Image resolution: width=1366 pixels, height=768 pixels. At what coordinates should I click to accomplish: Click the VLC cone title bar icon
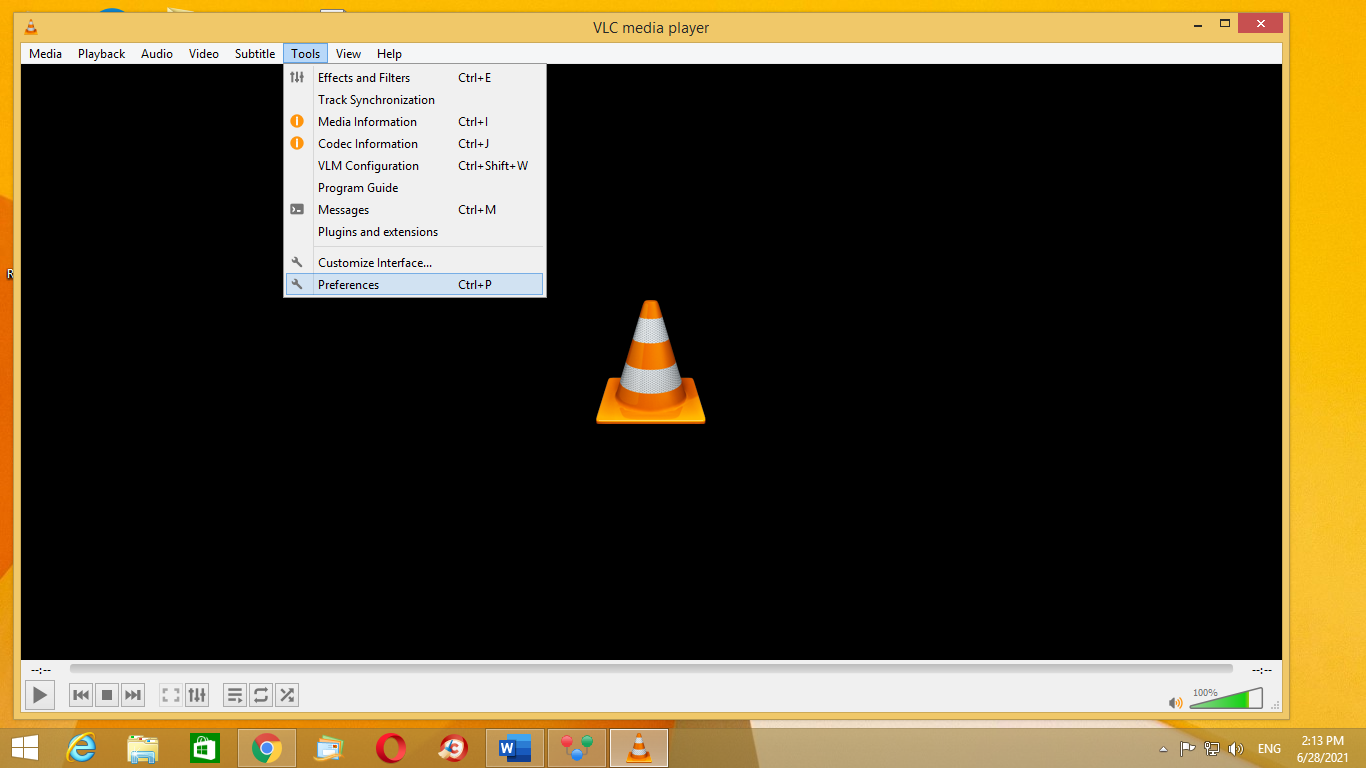click(x=32, y=27)
